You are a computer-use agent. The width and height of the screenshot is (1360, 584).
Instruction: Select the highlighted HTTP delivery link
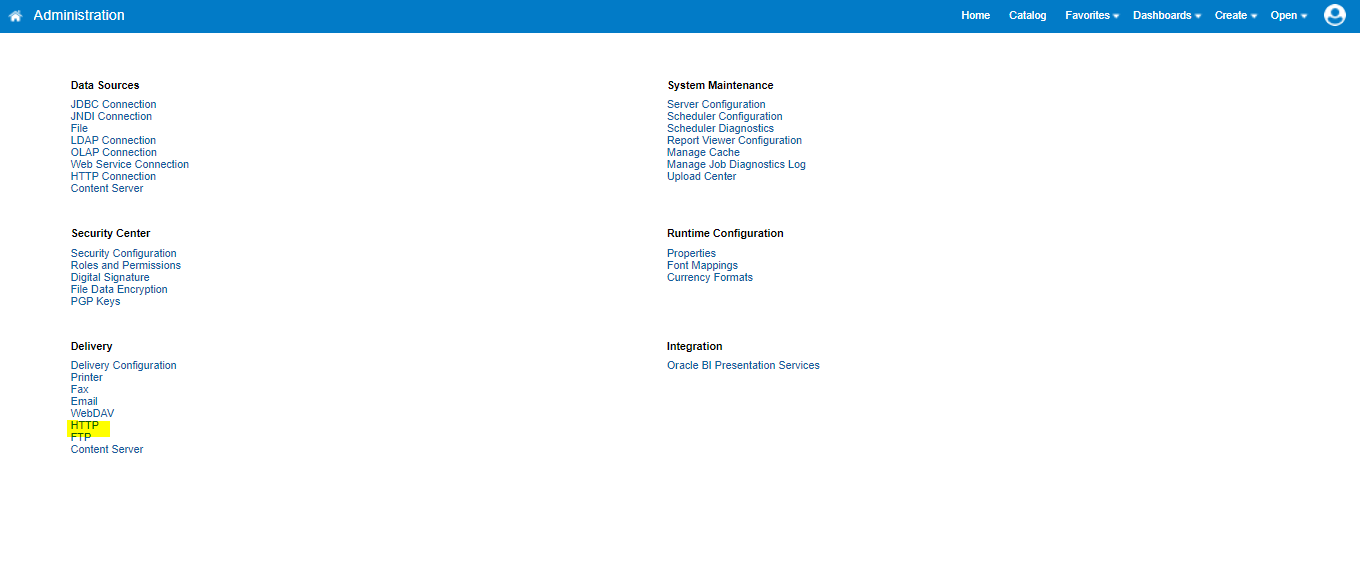click(85, 425)
